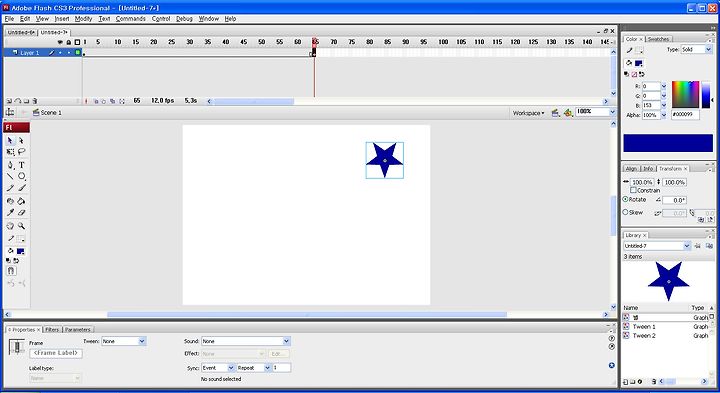Open the Control menu
Viewport: 720px width, 393px height.
161,19
